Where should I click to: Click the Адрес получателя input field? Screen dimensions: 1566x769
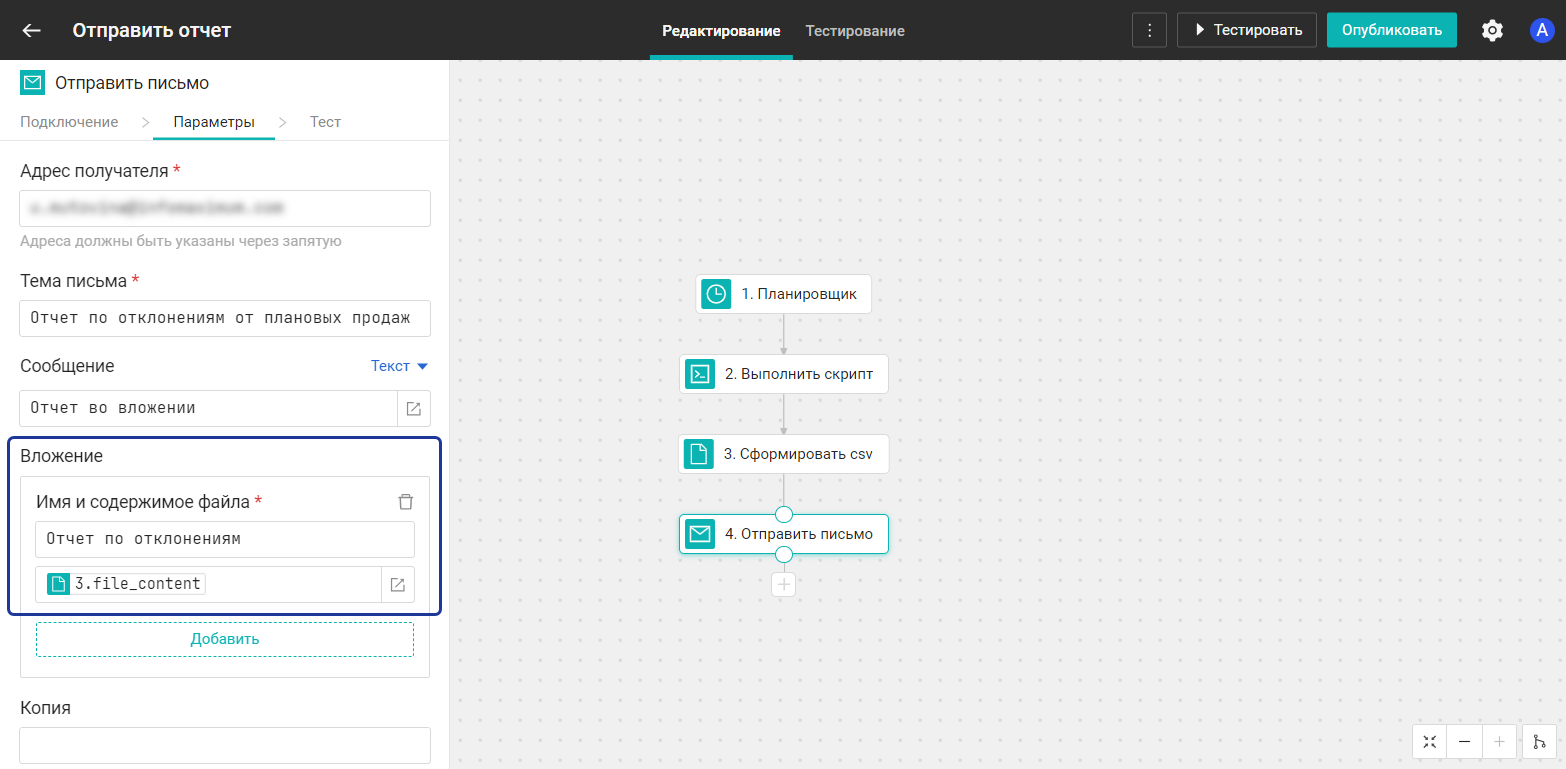(x=225, y=208)
